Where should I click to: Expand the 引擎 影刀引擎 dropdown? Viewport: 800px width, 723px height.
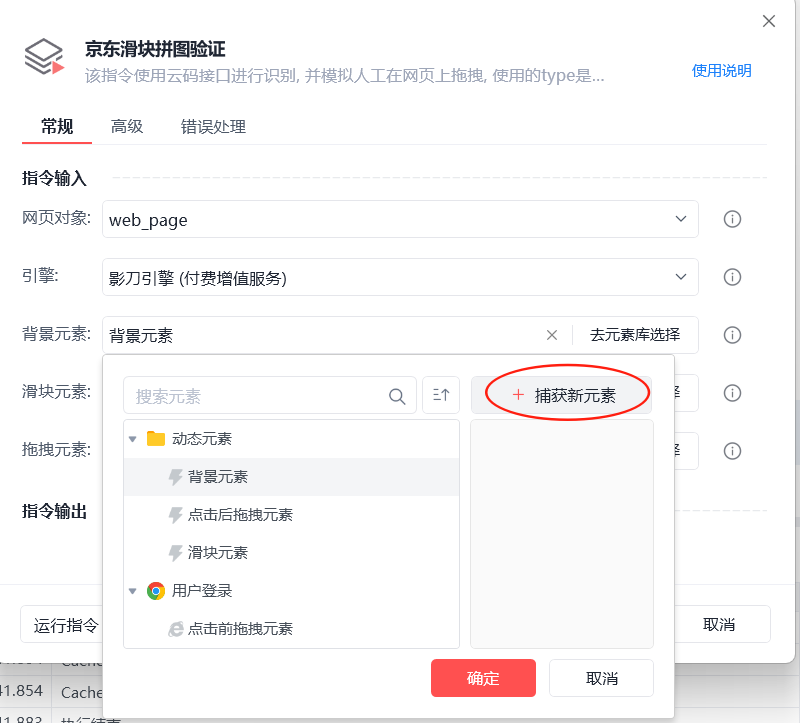[681, 277]
